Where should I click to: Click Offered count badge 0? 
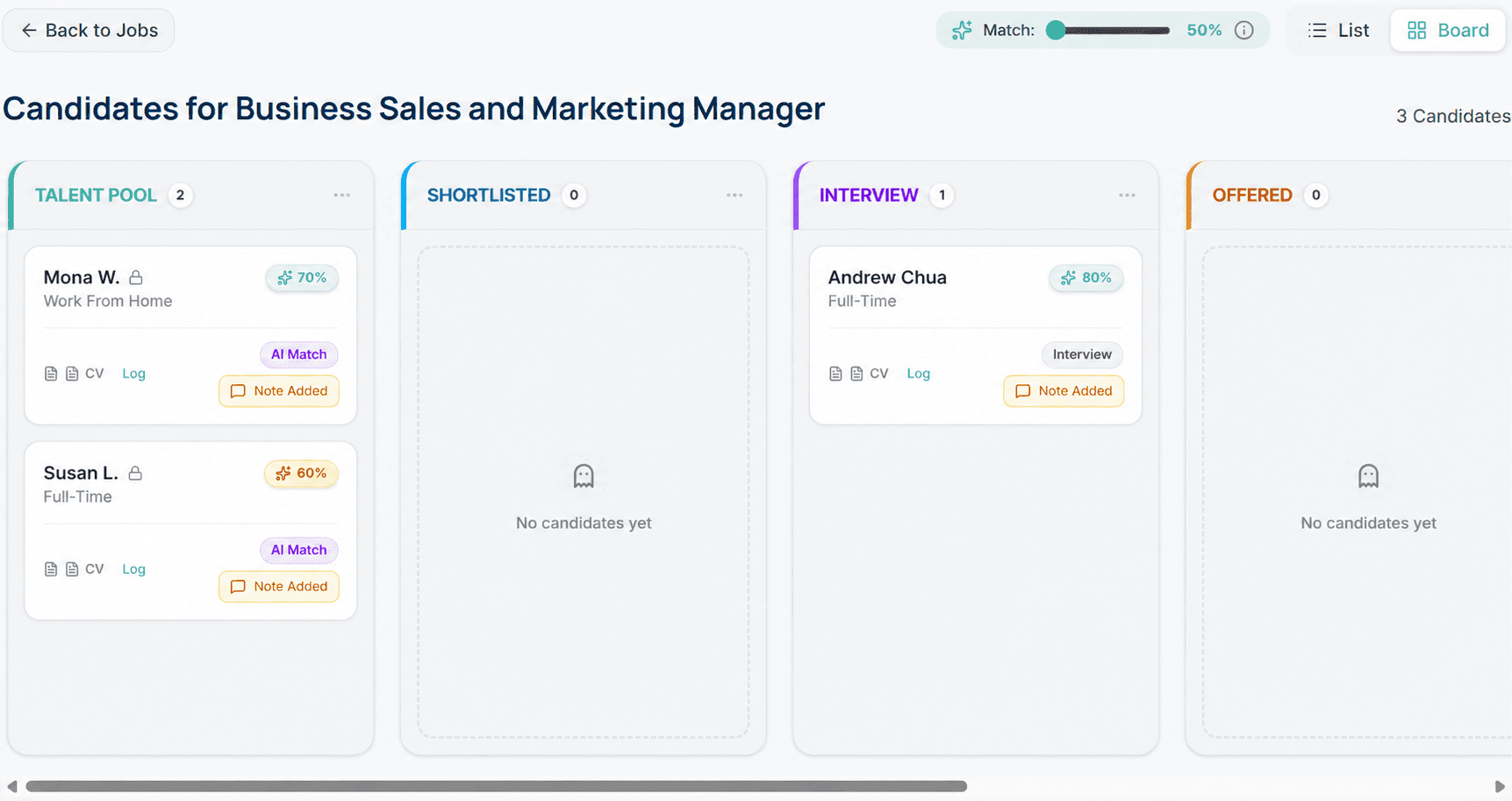[1315, 195]
